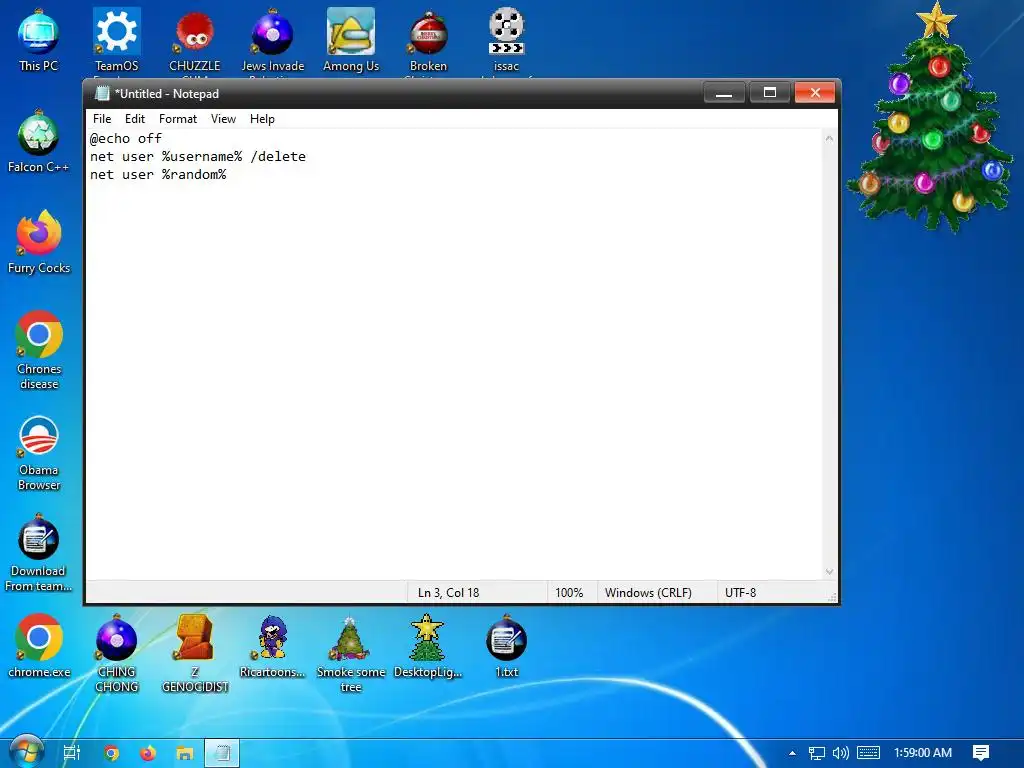Click the Notepad icon in the title bar

pos(102,93)
